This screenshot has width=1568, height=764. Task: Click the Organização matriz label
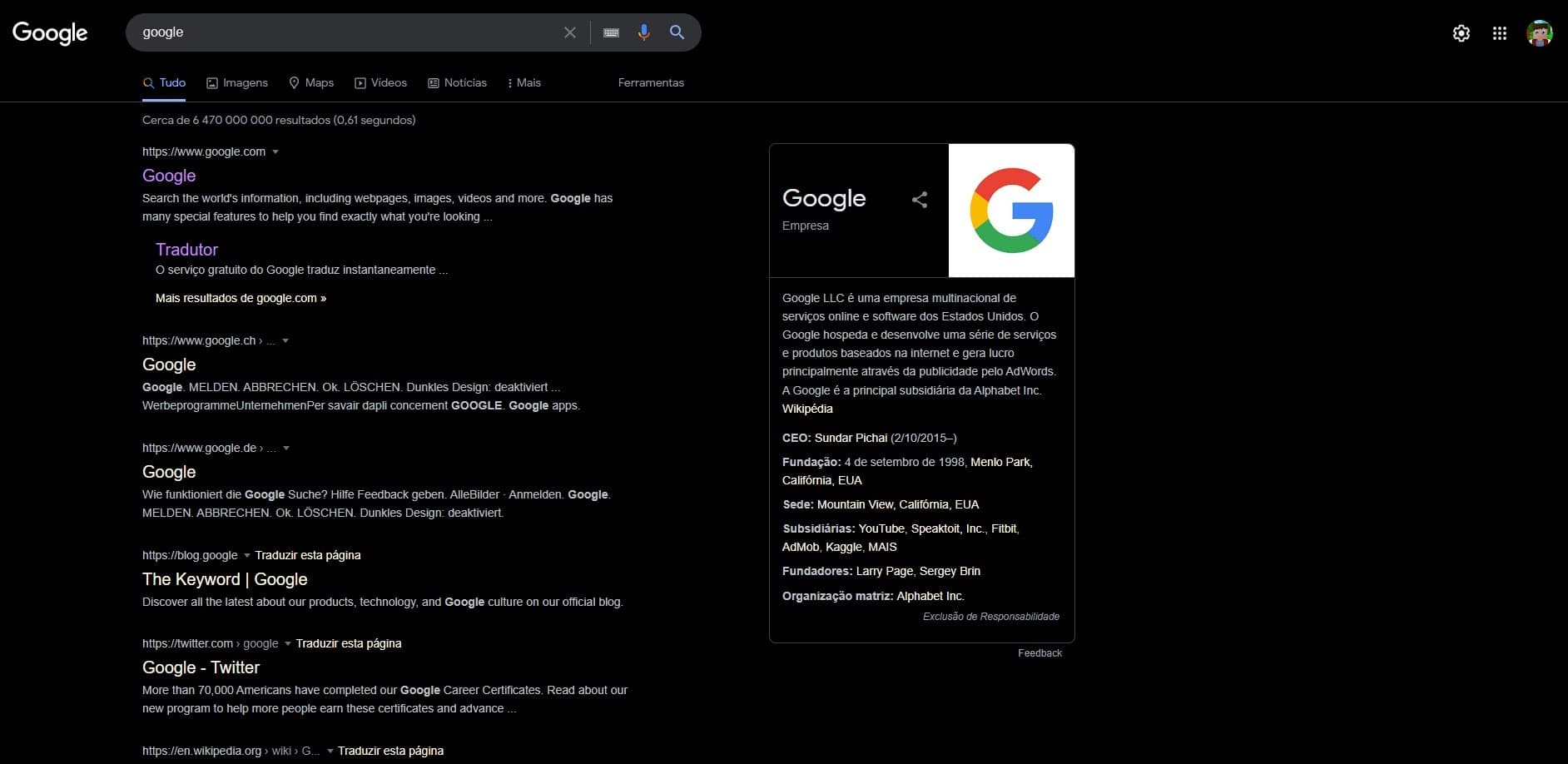pyautogui.click(x=838, y=596)
